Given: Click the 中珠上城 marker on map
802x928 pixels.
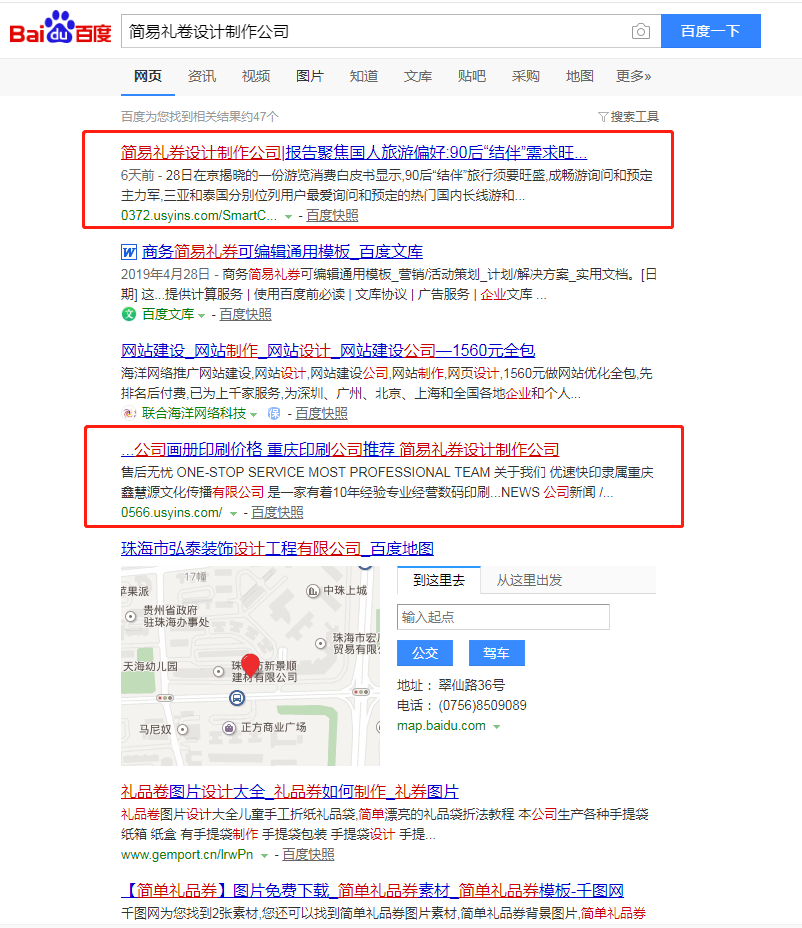Looking at the screenshot, I should [313, 591].
